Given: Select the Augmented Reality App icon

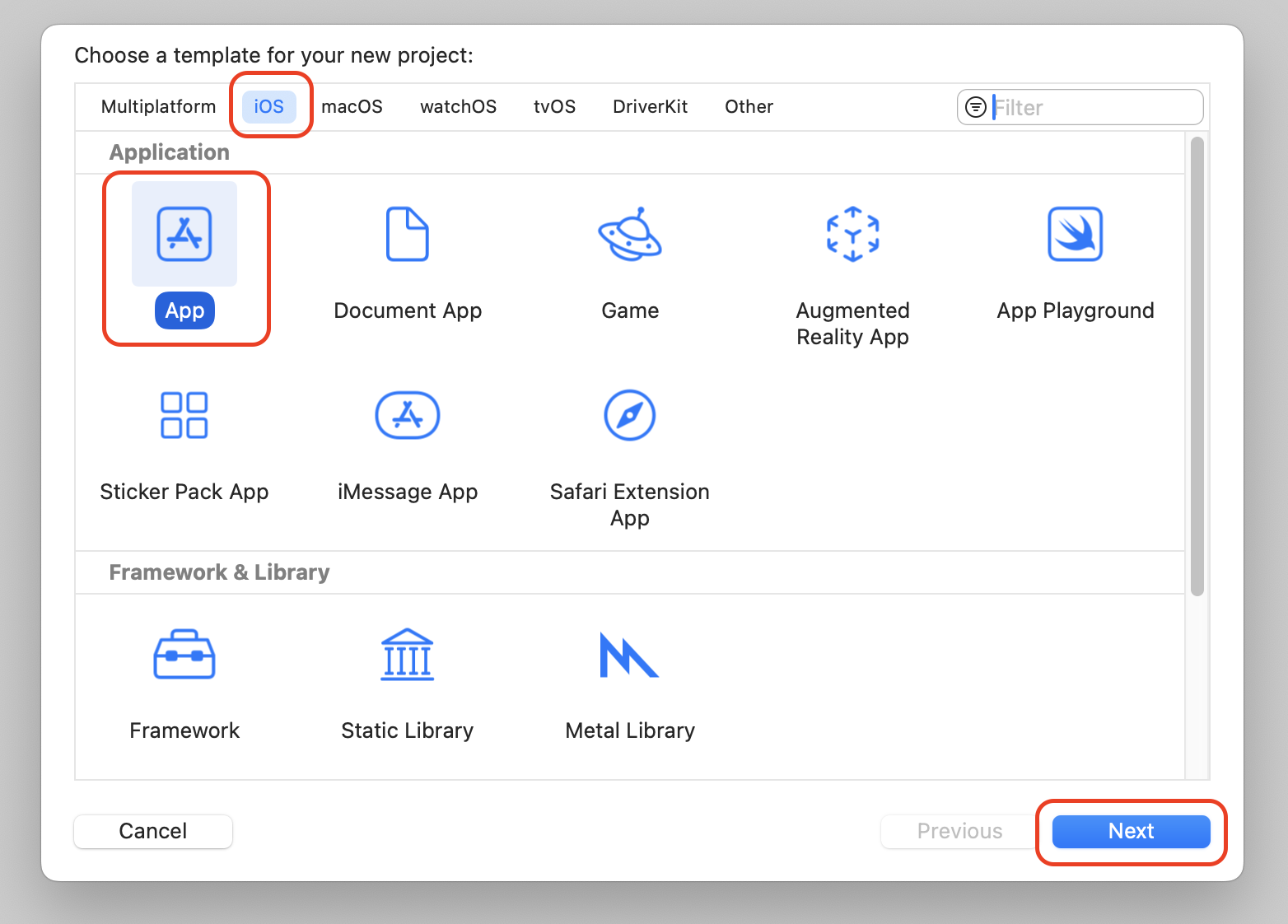Looking at the screenshot, I should point(853,234).
